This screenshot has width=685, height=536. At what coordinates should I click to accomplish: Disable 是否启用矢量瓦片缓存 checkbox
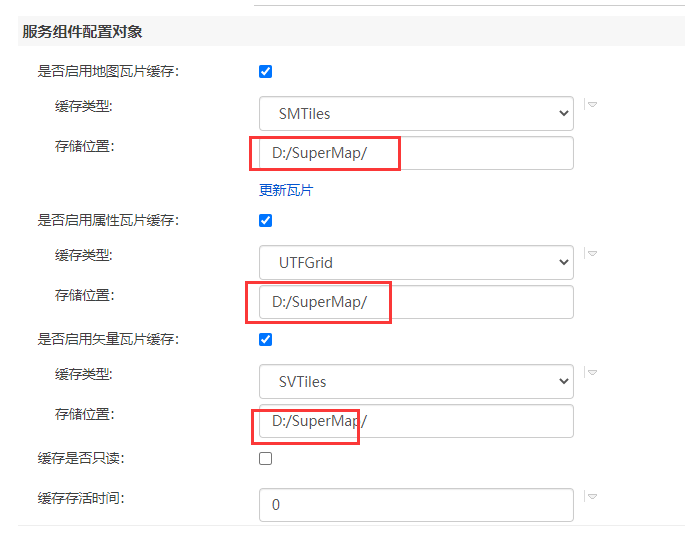(x=265, y=339)
